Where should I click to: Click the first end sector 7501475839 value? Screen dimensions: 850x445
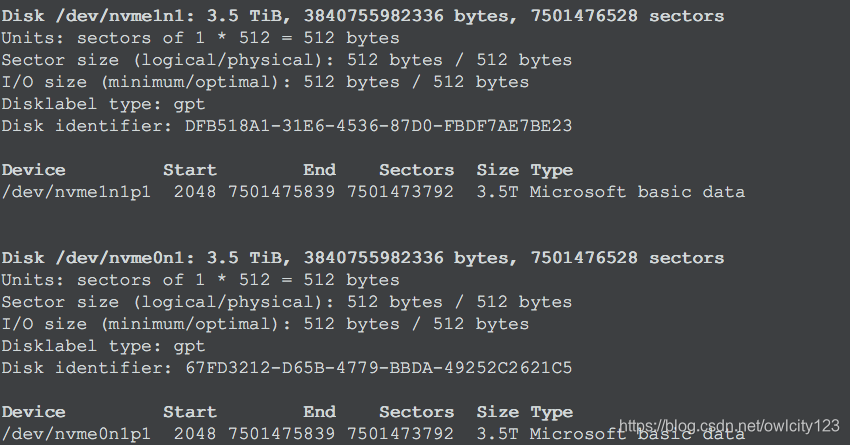pos(281,192)
